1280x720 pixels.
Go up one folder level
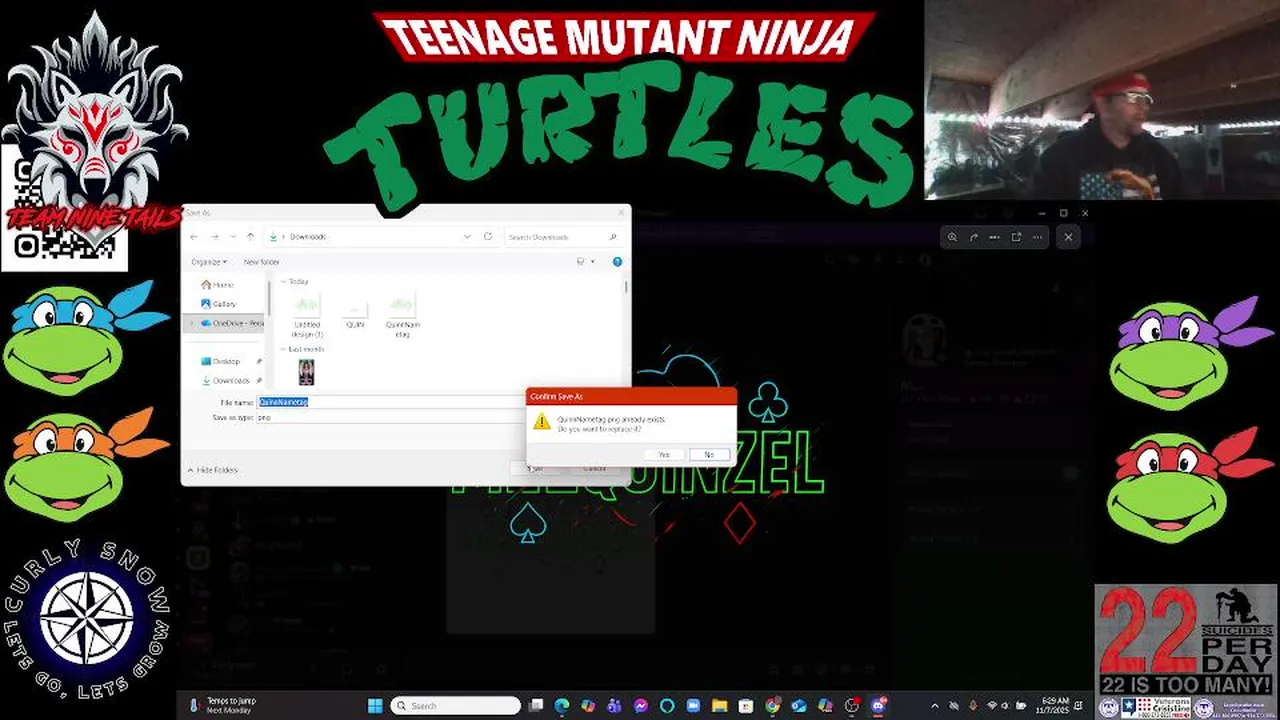coord(250,237)
